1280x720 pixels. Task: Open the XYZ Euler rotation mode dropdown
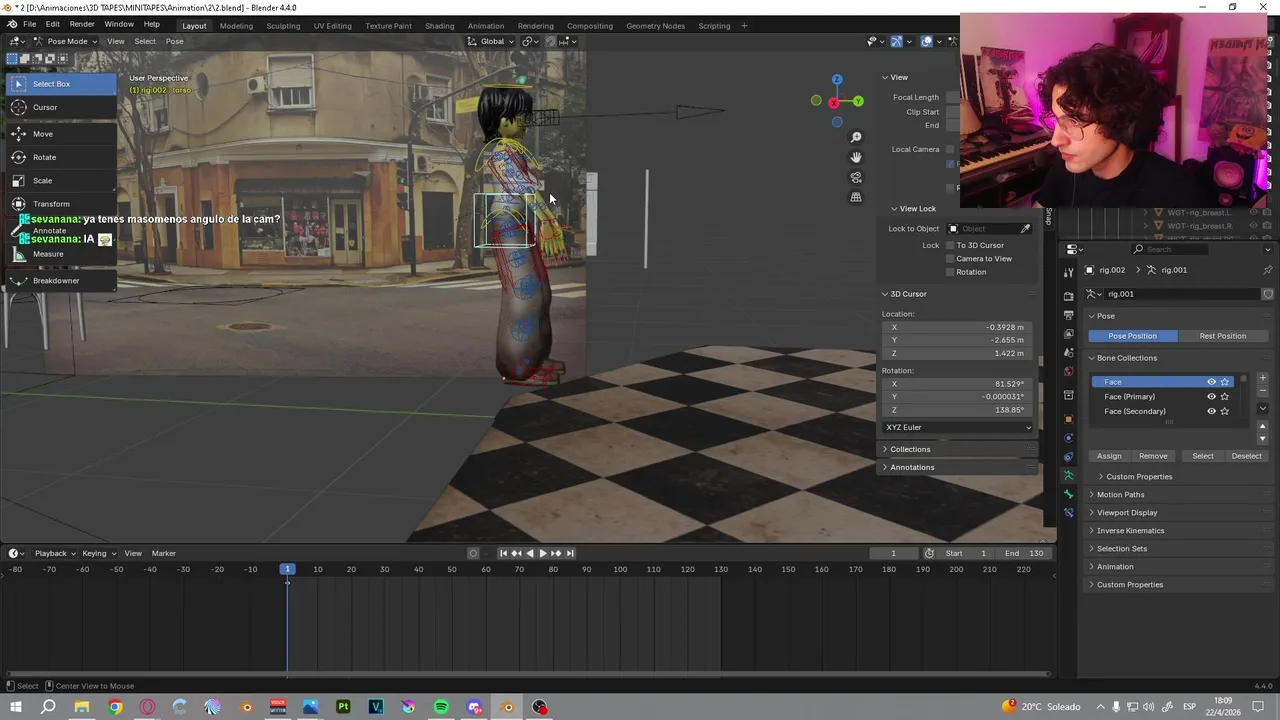point(957,427)
